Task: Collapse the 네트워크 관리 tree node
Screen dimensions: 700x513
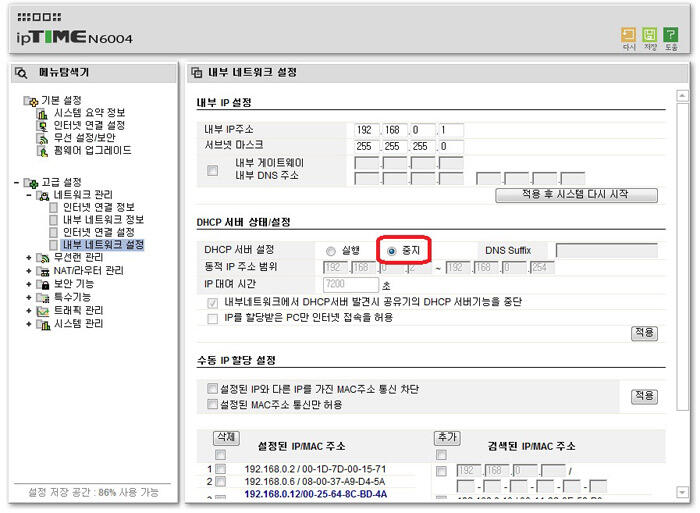Action: click(29, 195)
